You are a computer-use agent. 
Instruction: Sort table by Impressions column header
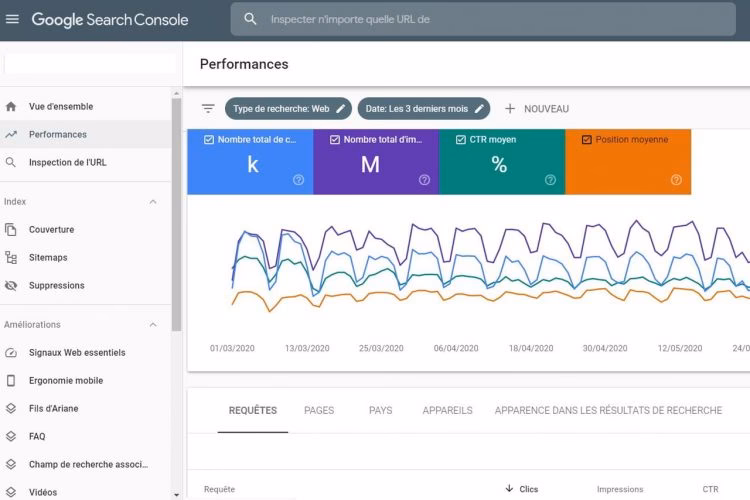coord(620,489)
